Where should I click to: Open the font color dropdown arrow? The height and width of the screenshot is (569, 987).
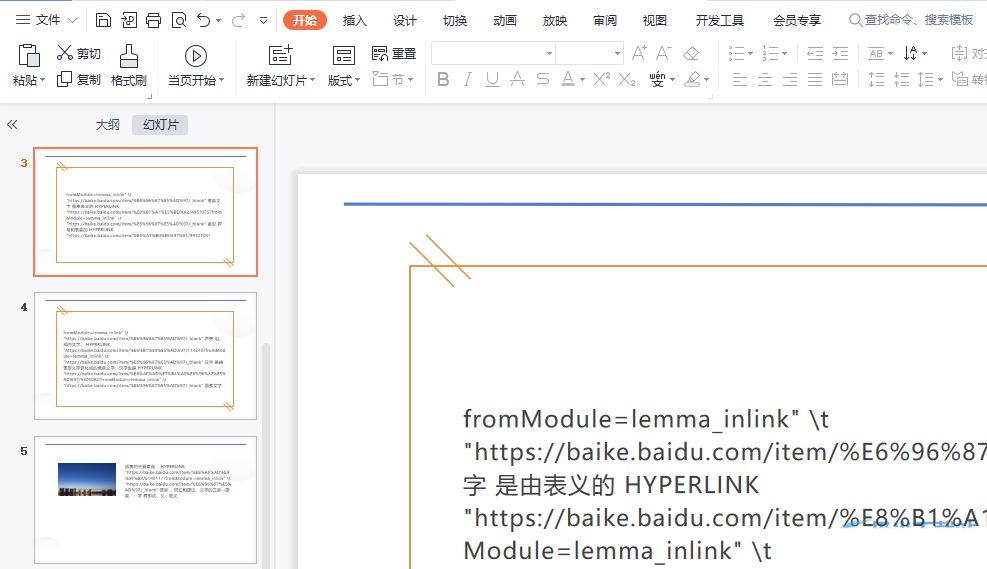point(582,80)
